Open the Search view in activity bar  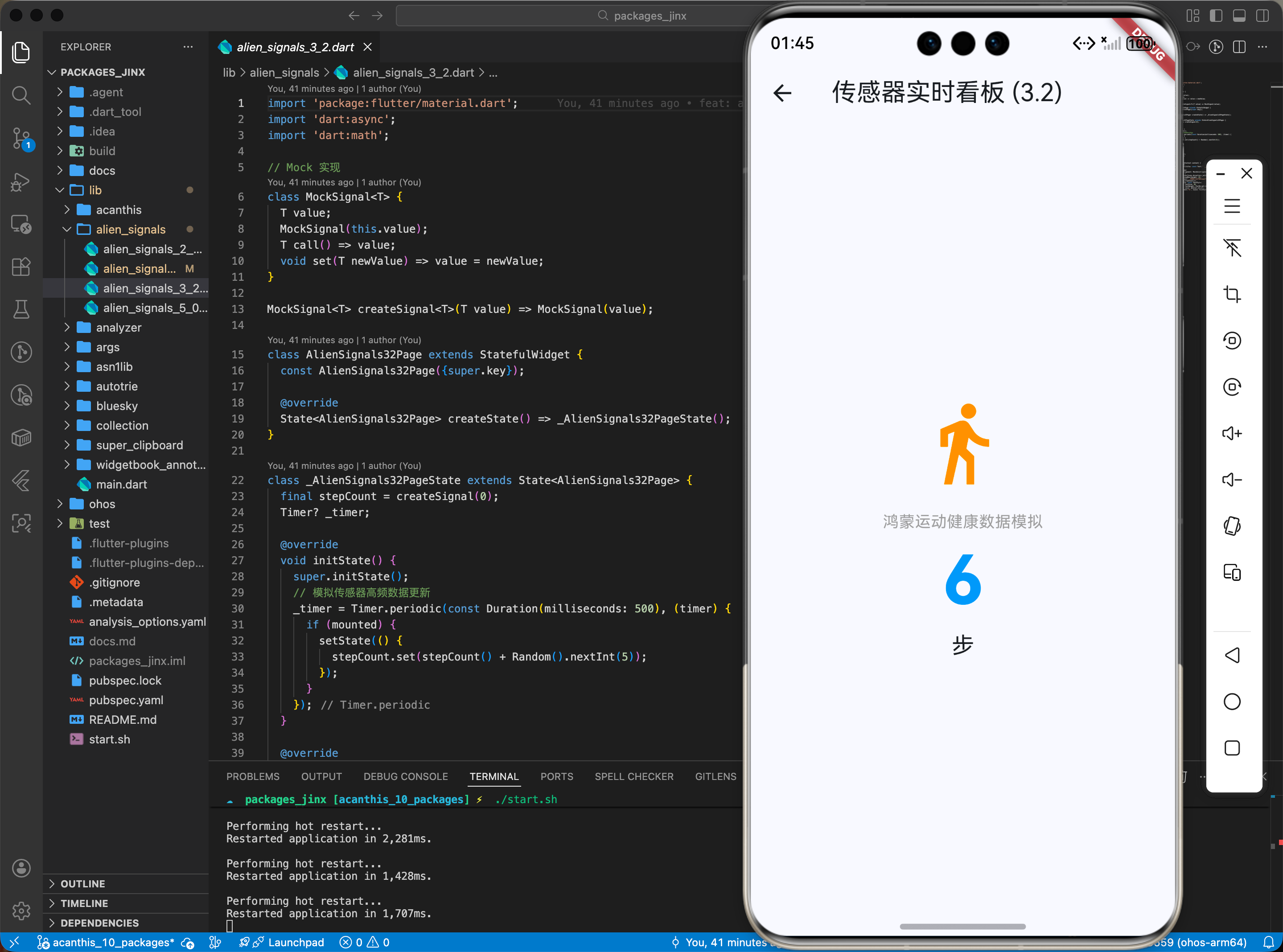(x=21, y=95)
